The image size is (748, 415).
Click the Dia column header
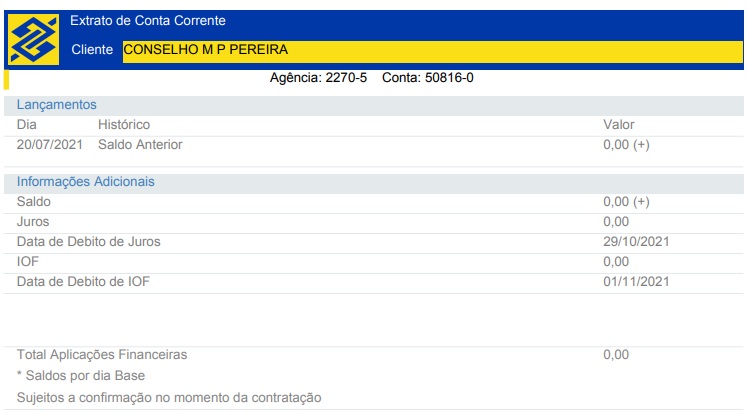[x=27, y=125]
